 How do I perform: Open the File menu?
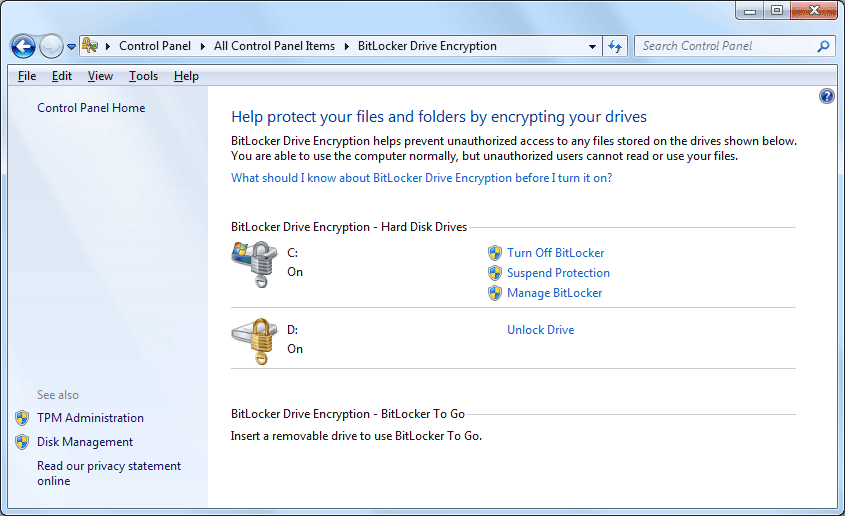(27, 76)
